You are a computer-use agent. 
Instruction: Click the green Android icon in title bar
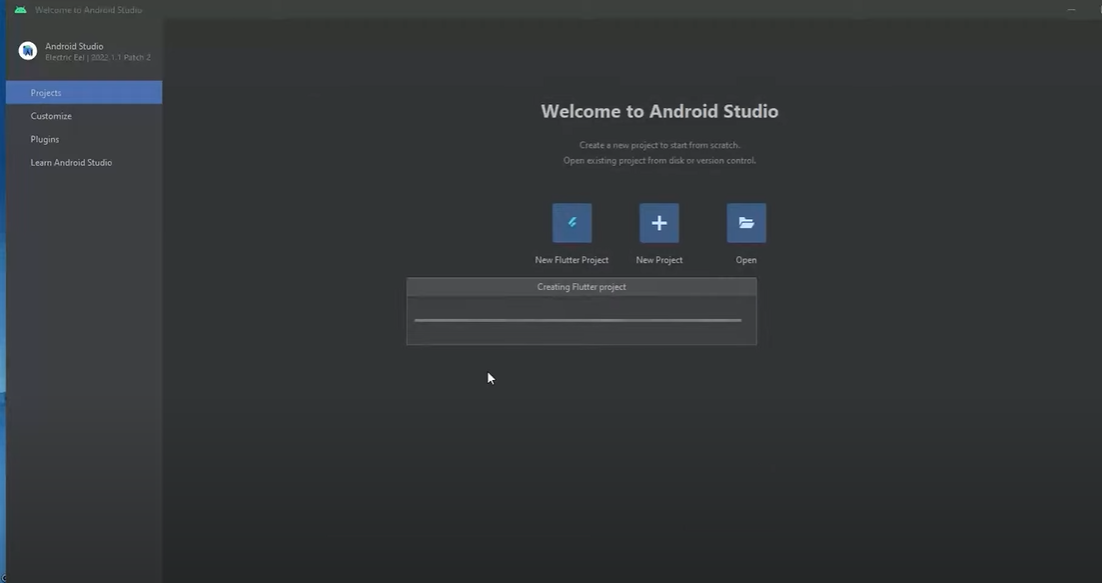(x=20, y=10)
